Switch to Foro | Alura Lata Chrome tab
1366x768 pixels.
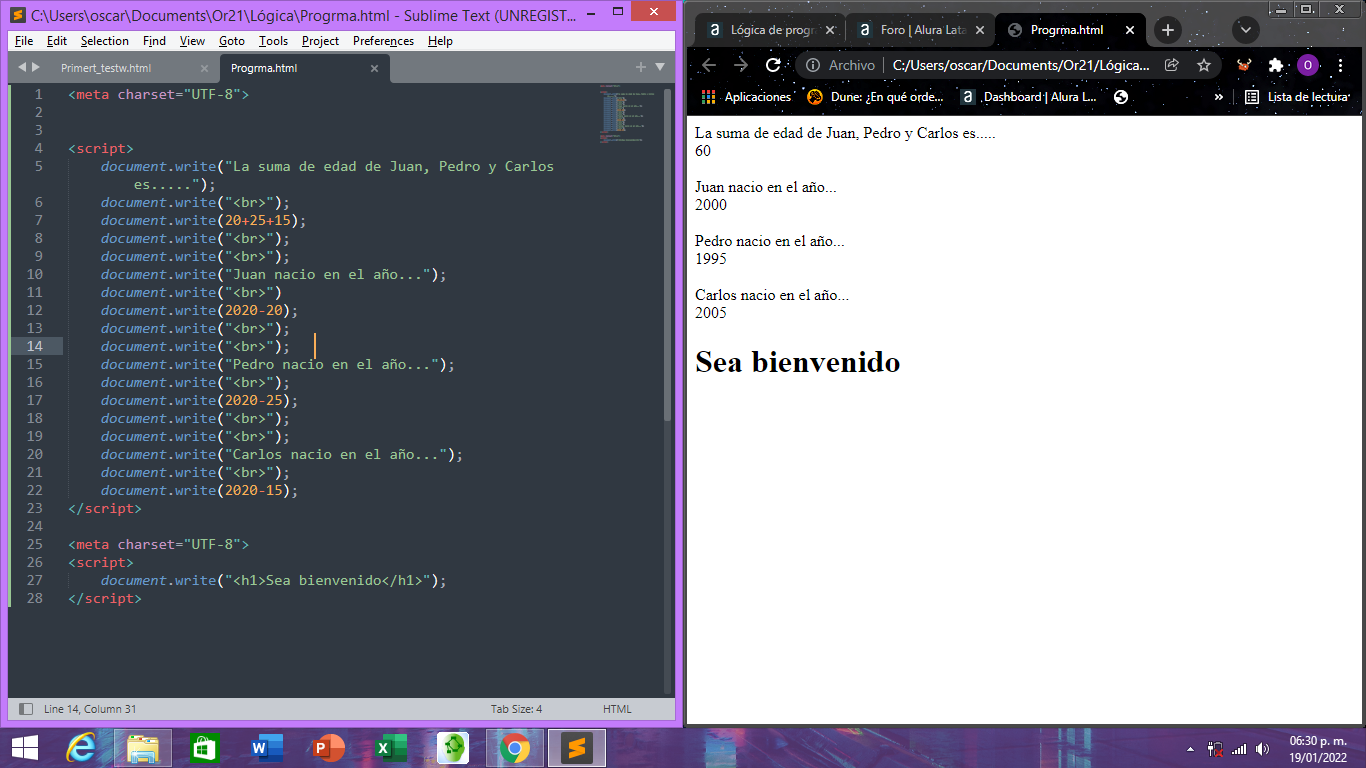pyautogui.click(x=921, y=30)
